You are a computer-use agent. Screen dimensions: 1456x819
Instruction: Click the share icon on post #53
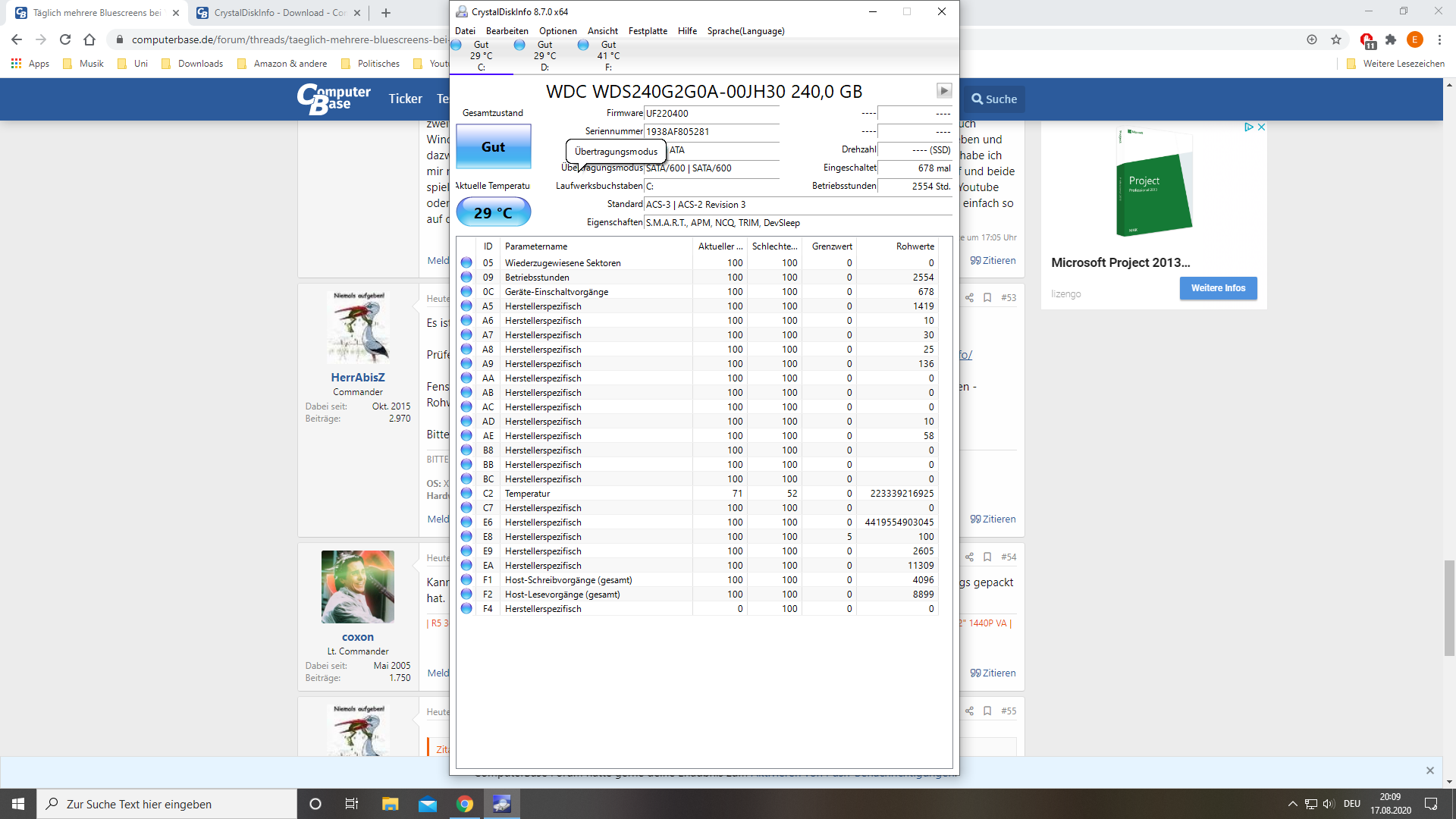coord(969,298)
